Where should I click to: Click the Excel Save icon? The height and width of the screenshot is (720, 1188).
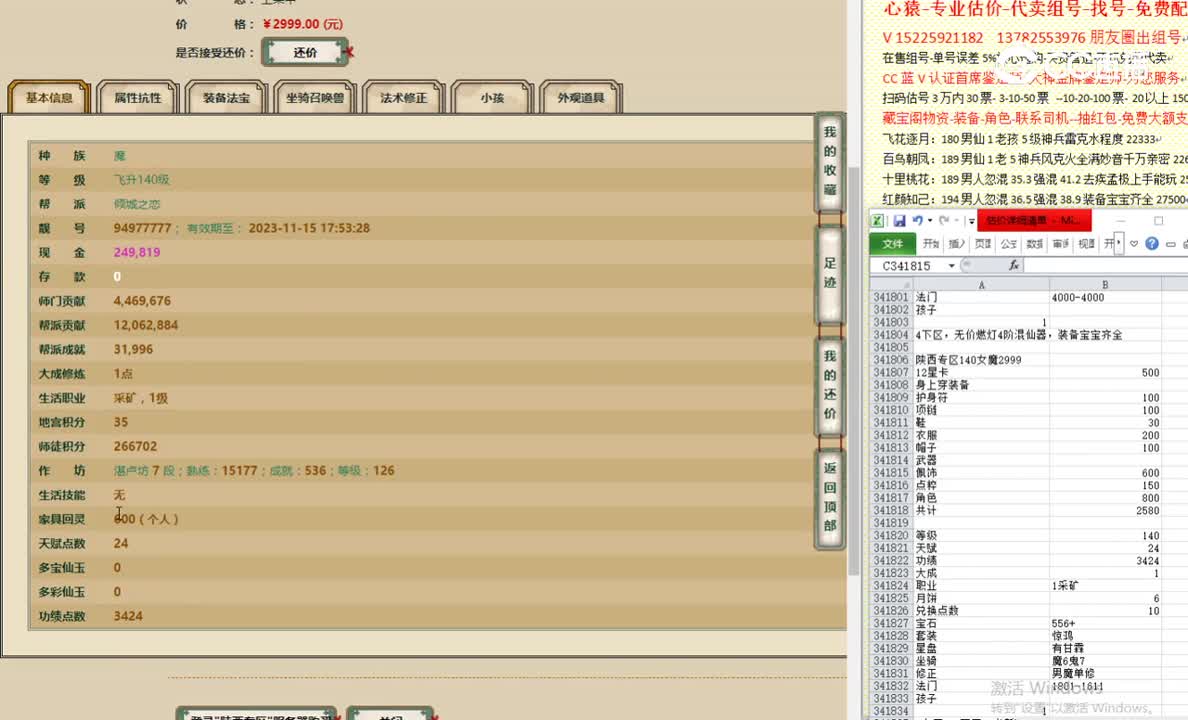click(x=900, y=220)
